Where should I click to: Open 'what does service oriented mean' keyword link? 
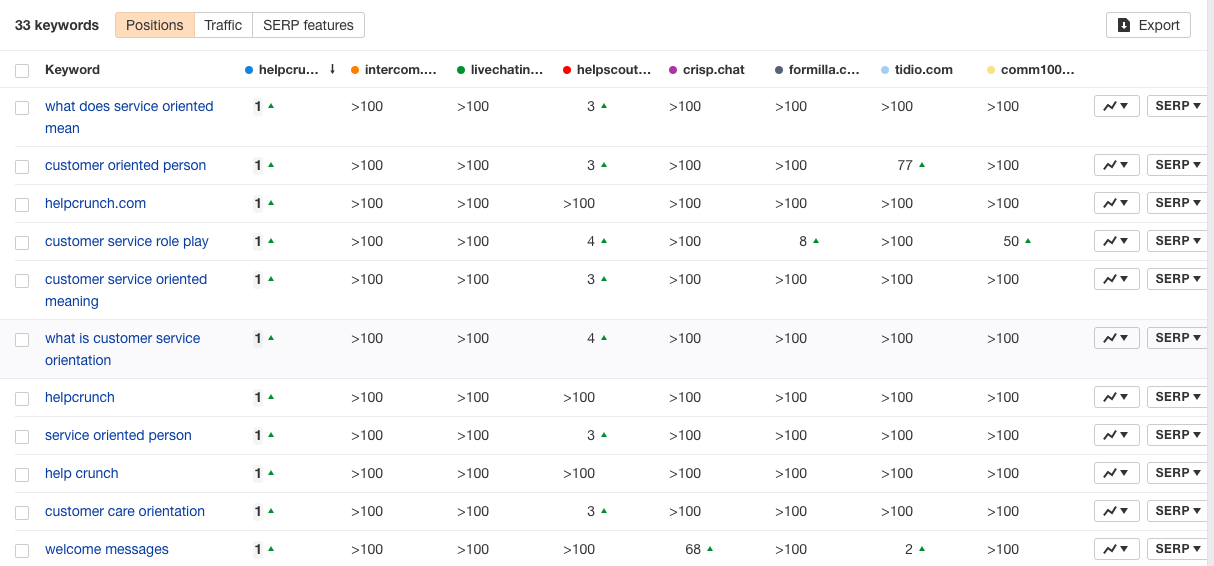pos(129,117)
